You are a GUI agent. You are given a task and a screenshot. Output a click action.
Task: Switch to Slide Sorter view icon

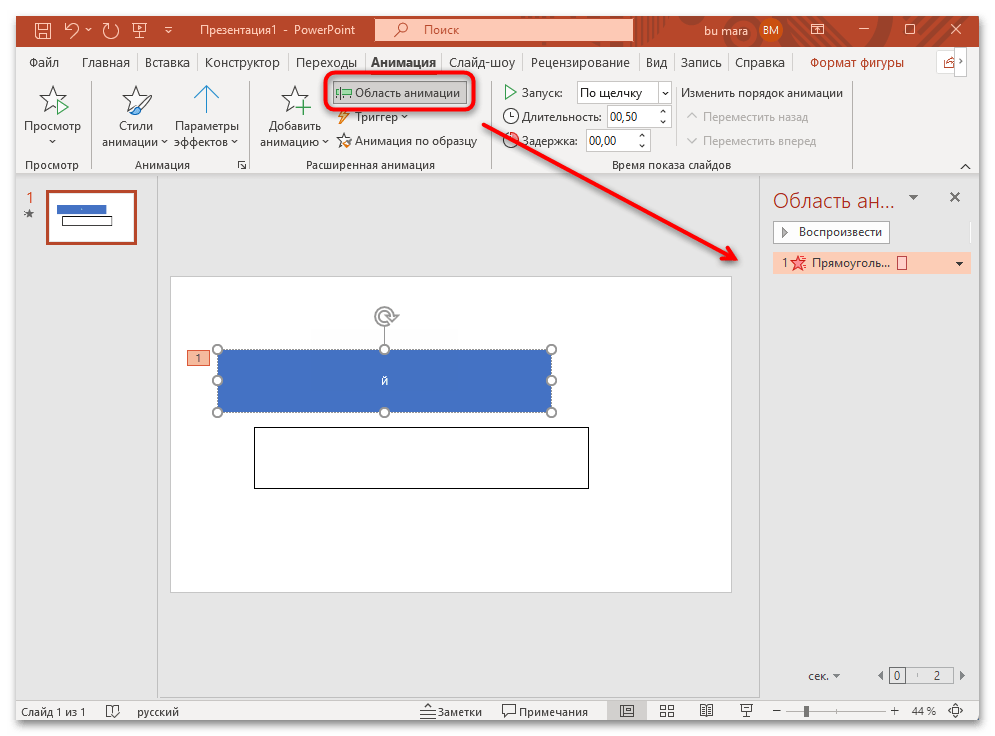coord(666,711)
